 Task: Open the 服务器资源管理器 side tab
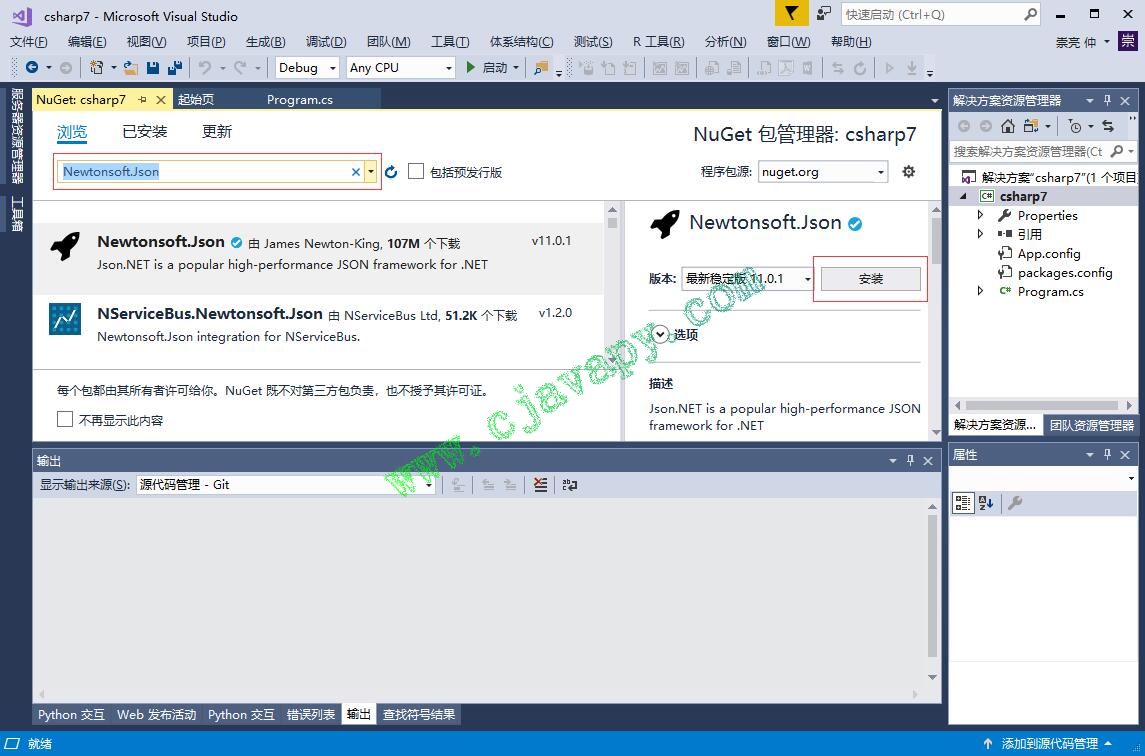(x=17, y=136)
